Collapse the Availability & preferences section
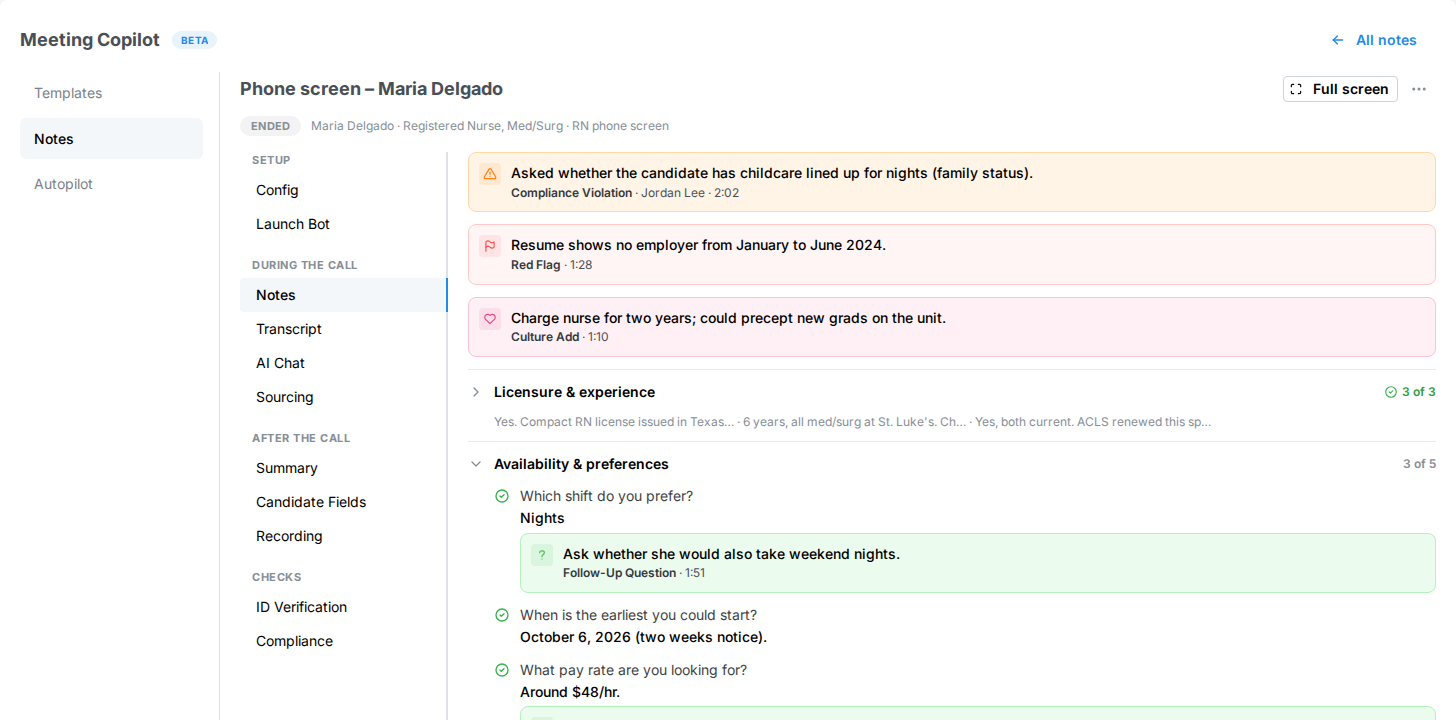The image size is (1456, 720). 476,464
